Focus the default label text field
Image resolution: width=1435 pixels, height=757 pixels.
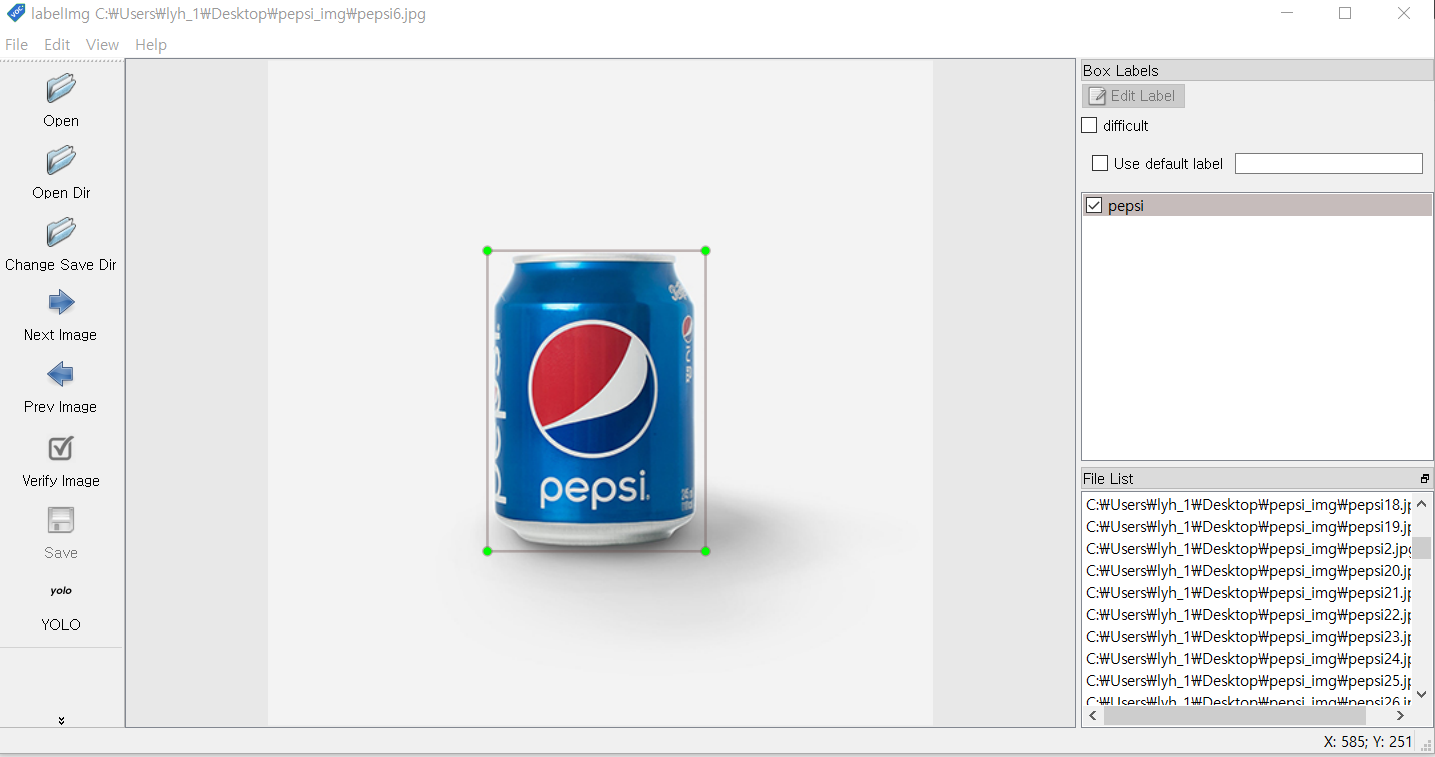[1328, 164]
